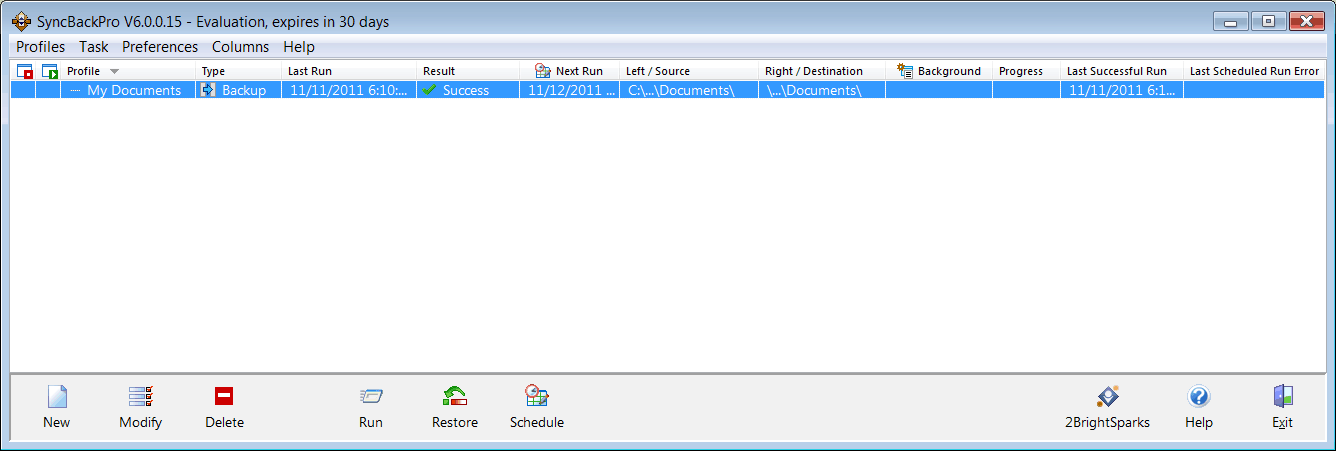Screen dimensions: 1336x451
Task: Click the Restore icon
Action: [455, 397]
